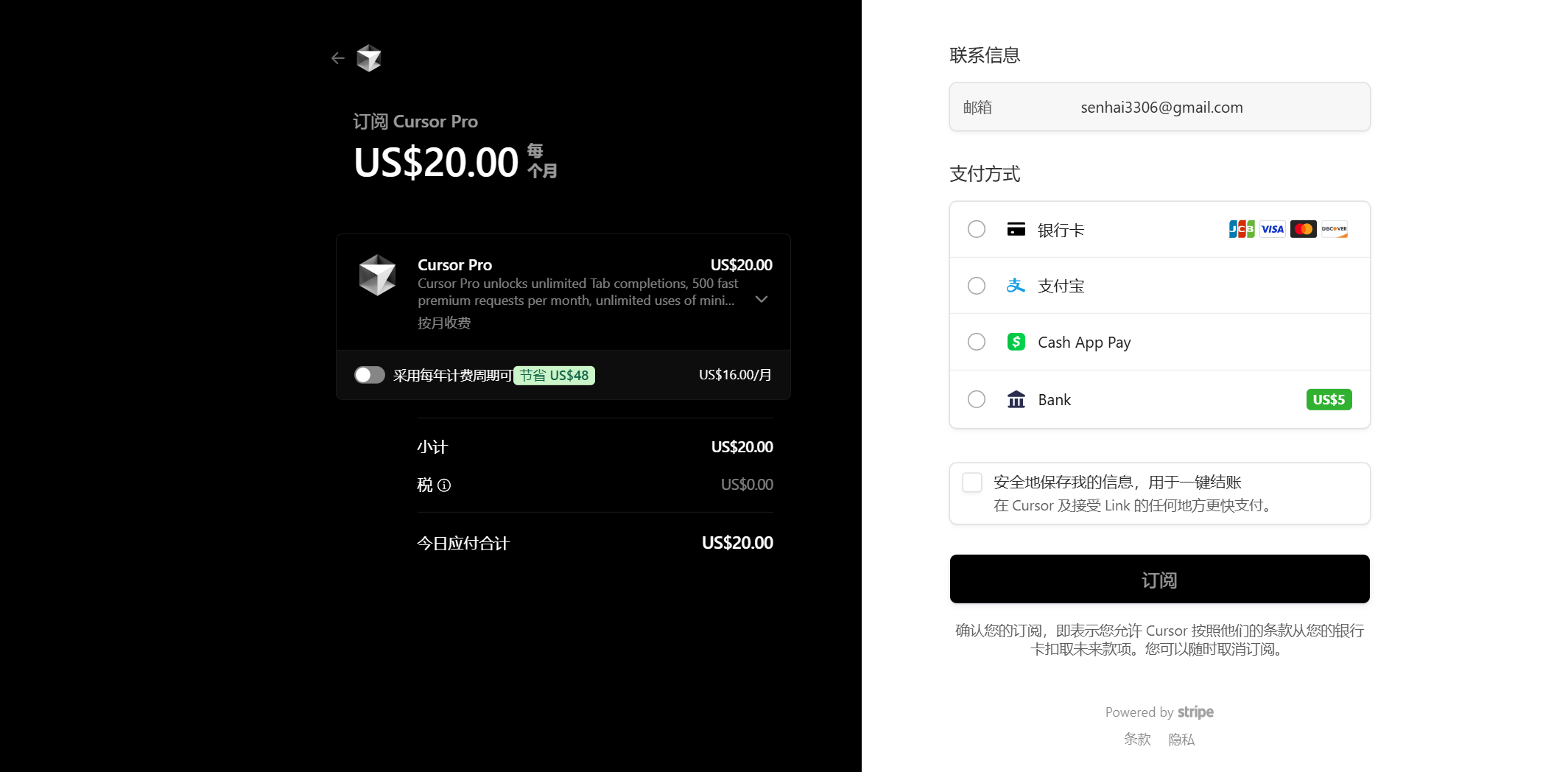The height and width of the screenshot is (772, 1568).
Task: Click the 银行卡 payment label
Action: pos(1061,230)
